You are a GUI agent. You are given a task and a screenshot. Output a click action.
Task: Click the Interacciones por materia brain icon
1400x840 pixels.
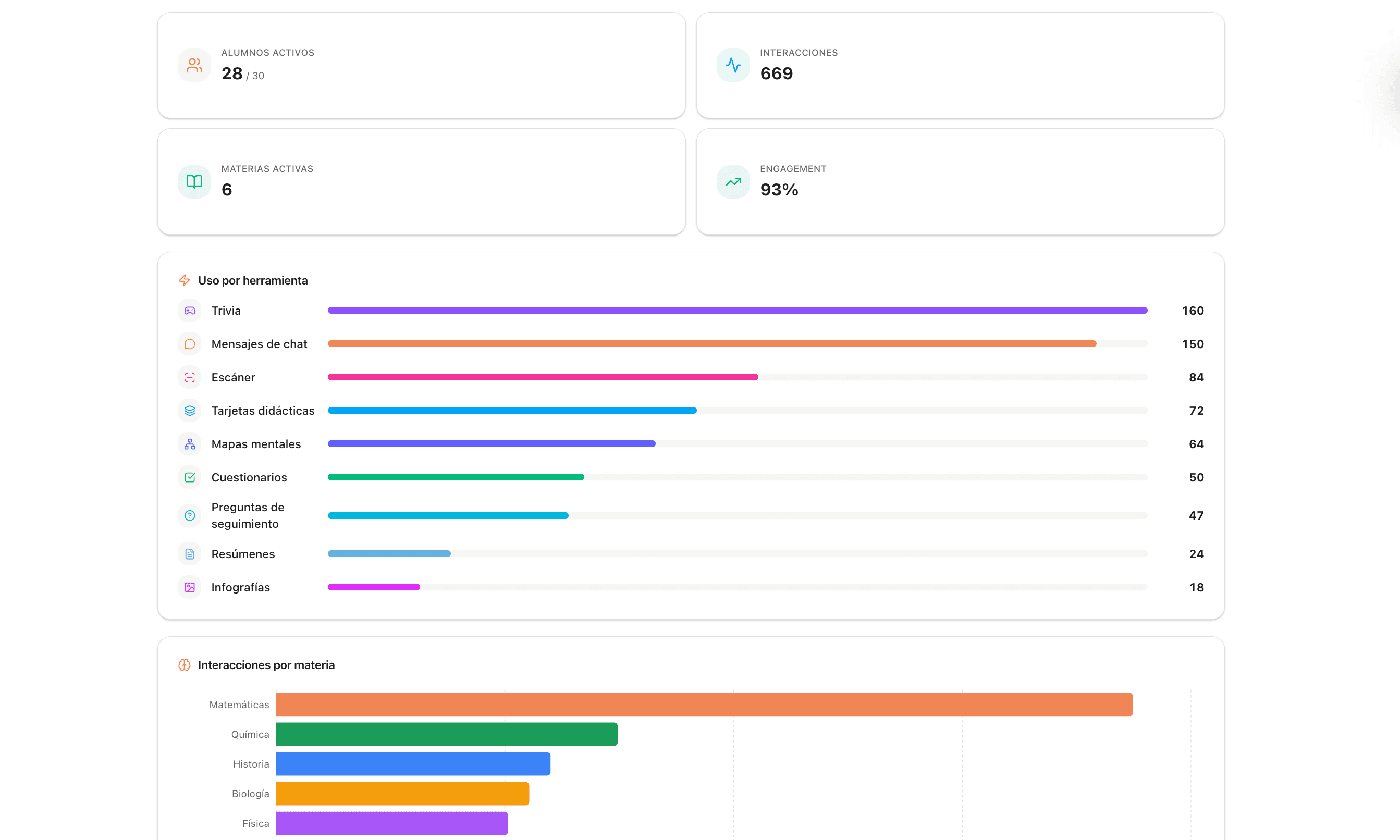[185, 665]
